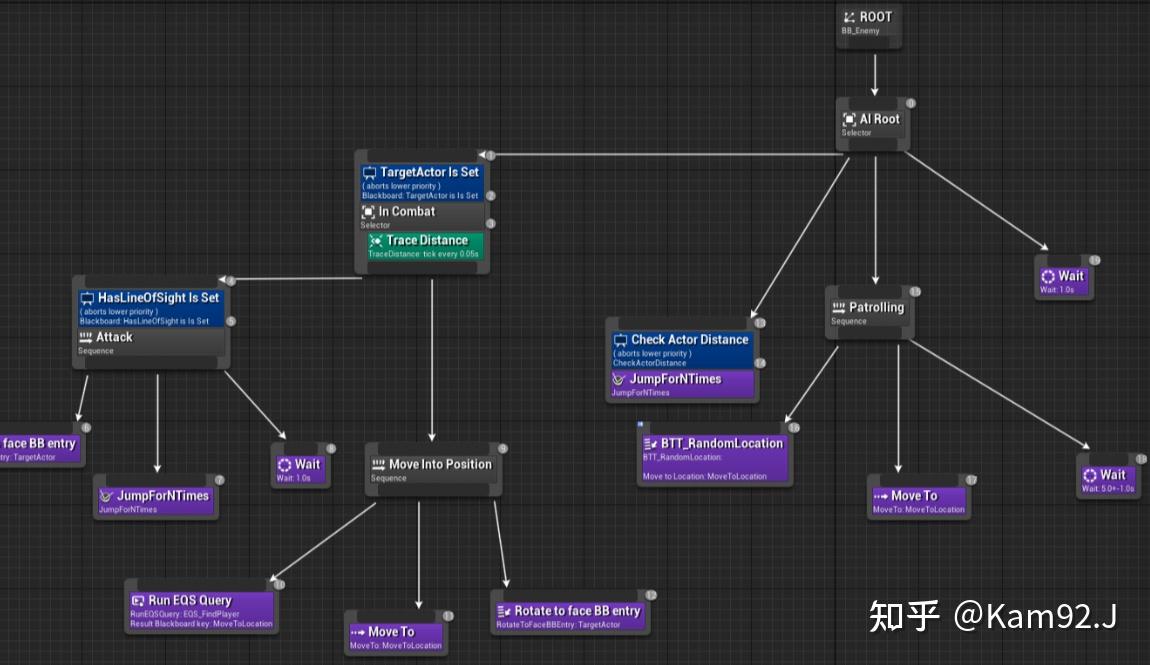This screenshot has height=665, width=1150.
Task: Click the Wait node set to 5.0+-1.0s
Action: coord(1106,478)
